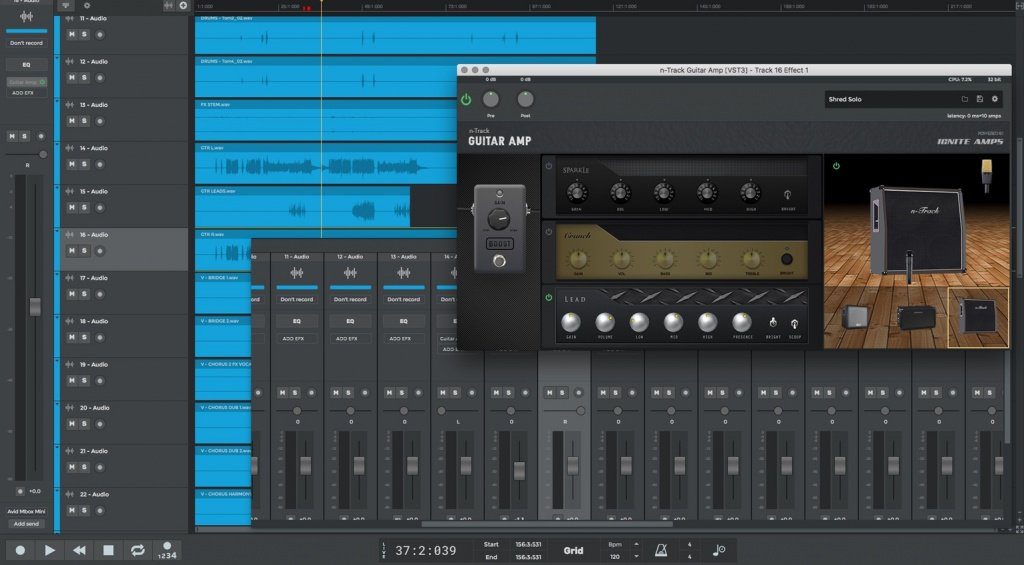The height and width of the screenshot is (565, 1024).
Task: Open Guitar Amp settings gear icon
Action: [x=995, y=99]
